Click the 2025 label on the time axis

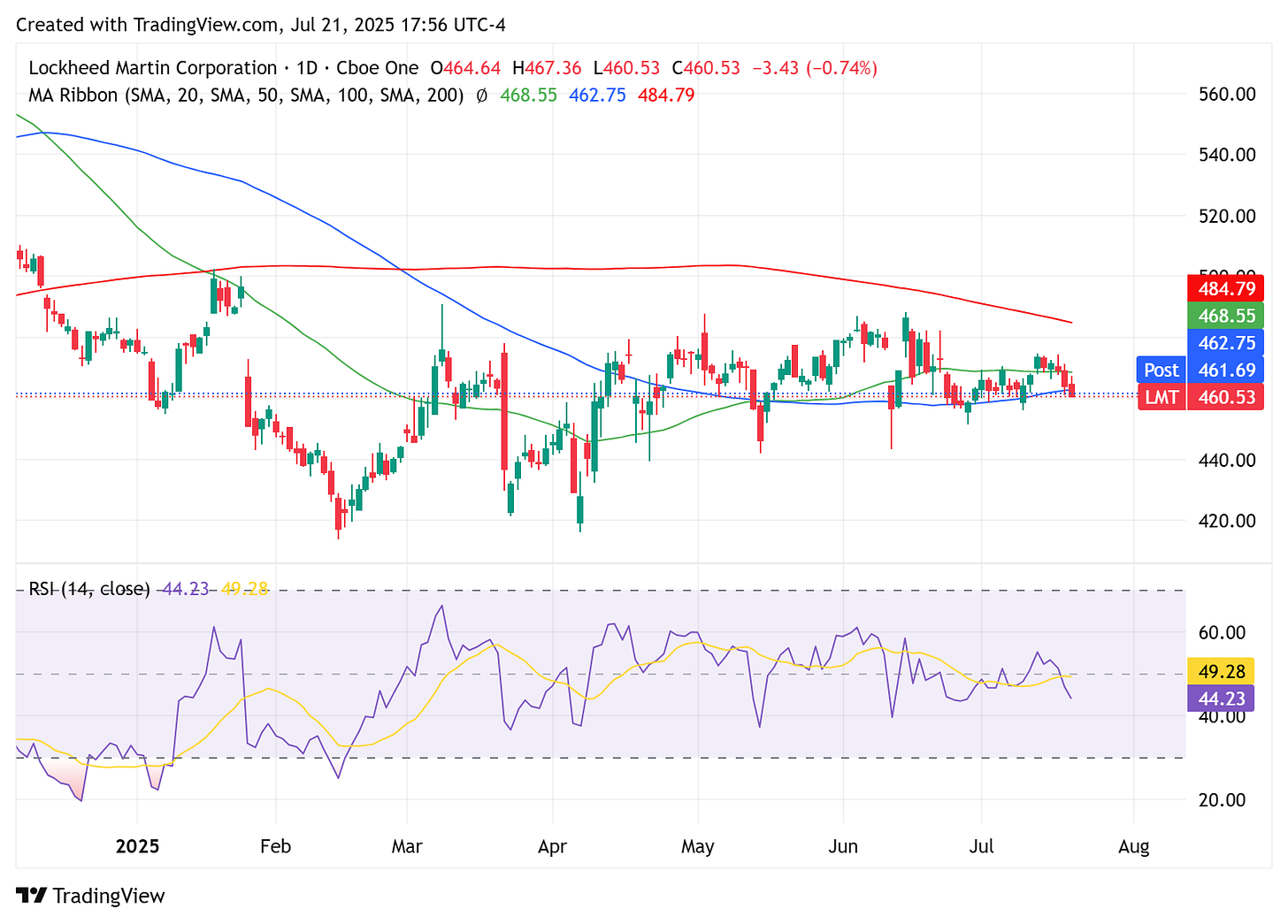pyautogui.click(x=137, y=846)
